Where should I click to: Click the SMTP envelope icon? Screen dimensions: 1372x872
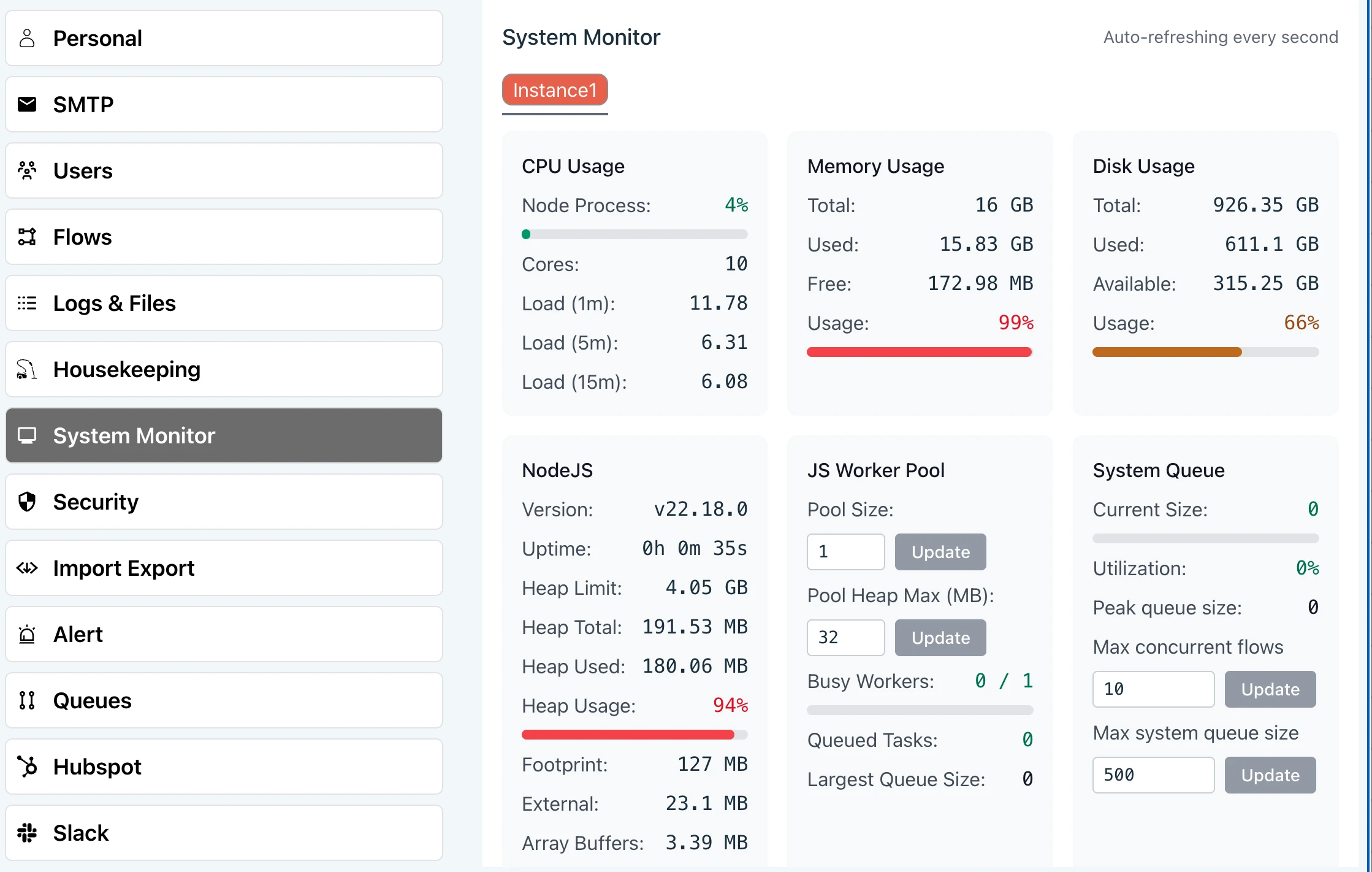27,104
